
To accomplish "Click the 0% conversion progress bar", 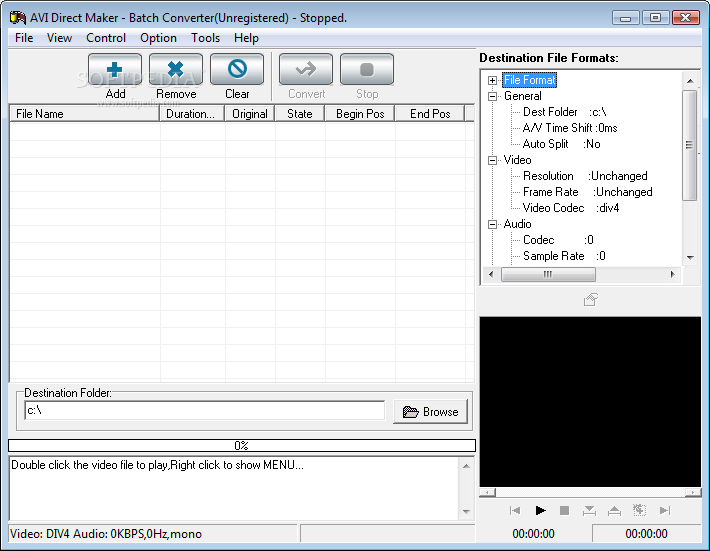I will click(242, 446).
